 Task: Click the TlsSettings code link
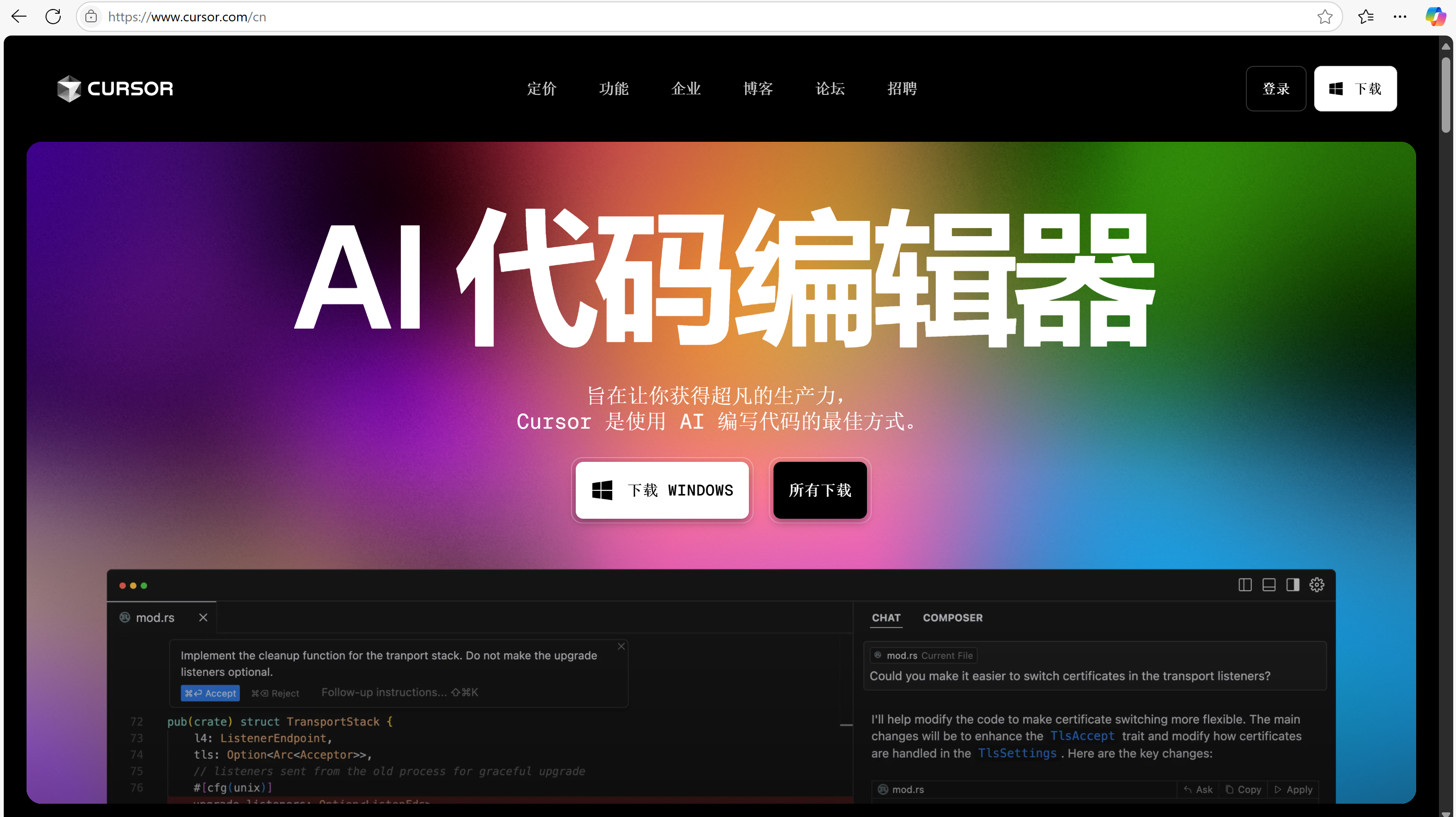click(1017, 753)
